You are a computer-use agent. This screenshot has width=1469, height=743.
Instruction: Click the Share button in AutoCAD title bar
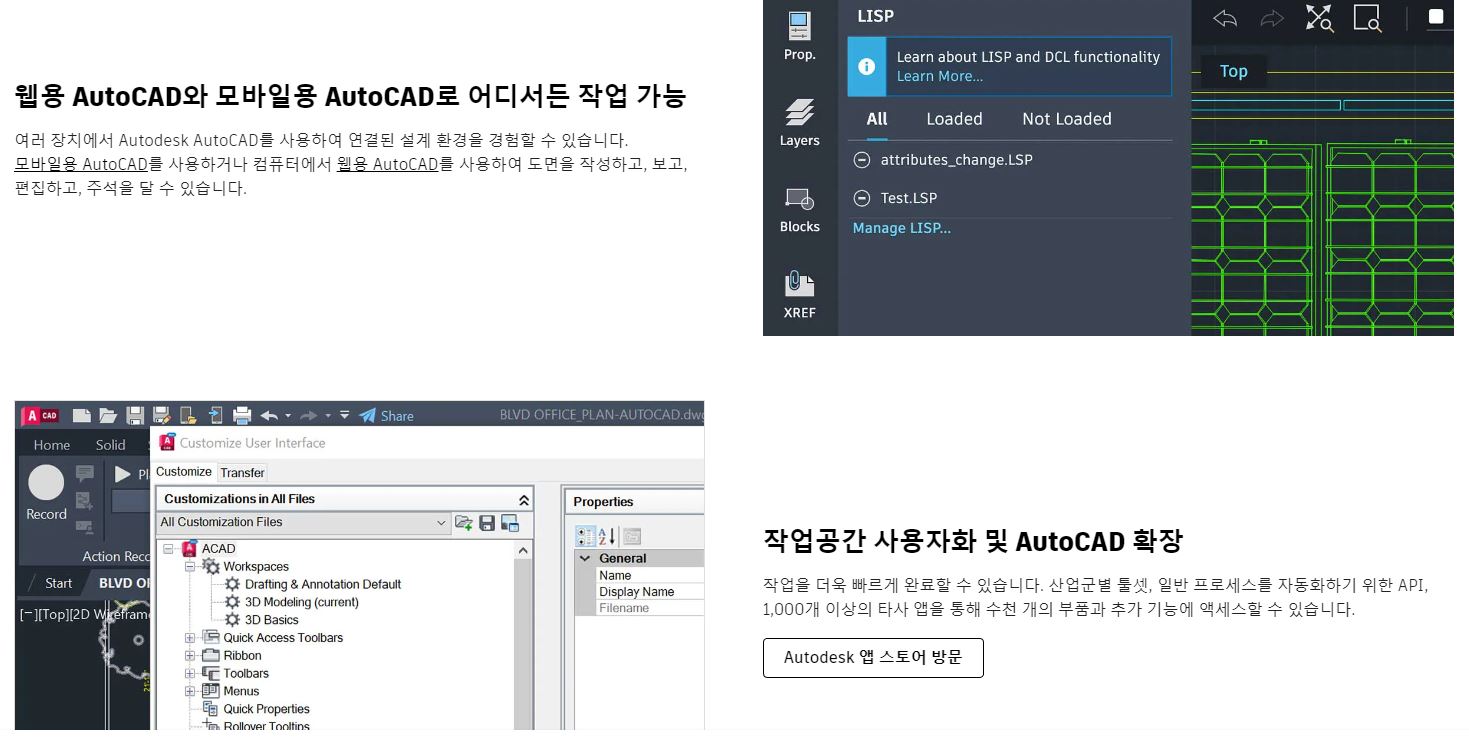(386, 416)
